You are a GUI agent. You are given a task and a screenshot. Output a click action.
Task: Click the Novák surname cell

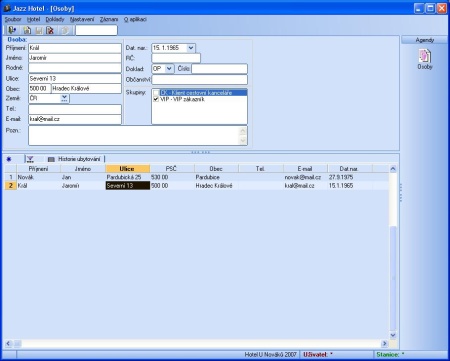tap(38, 177)
